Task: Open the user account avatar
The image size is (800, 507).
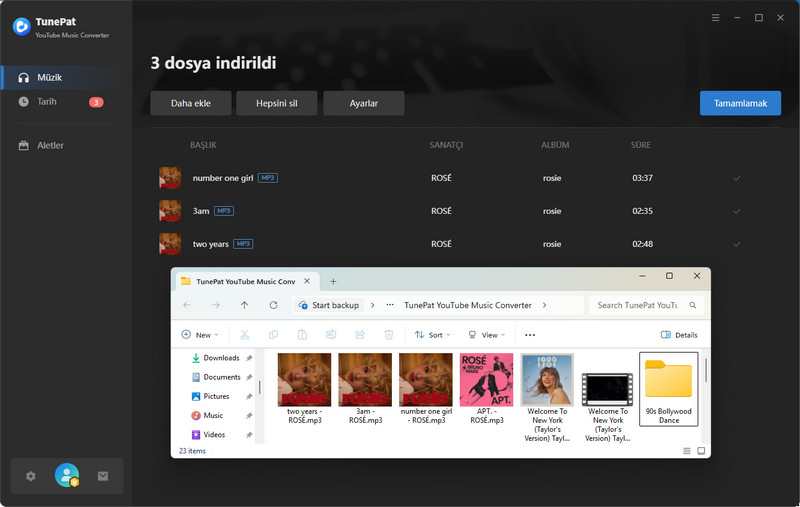Action: click(x=67, y=475)
